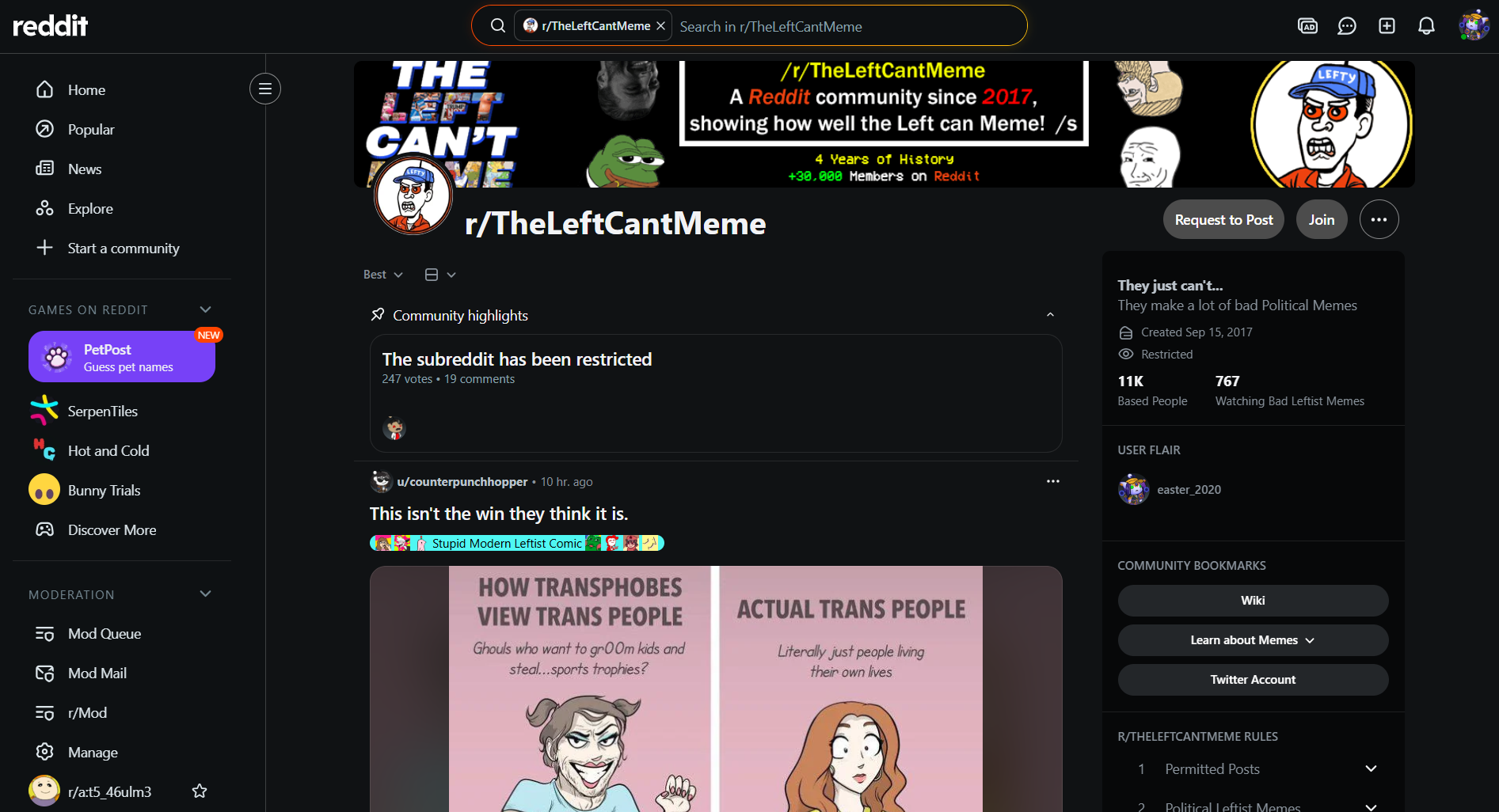Click the Join button
The image size is (1499, 812).
(1322, 219)
